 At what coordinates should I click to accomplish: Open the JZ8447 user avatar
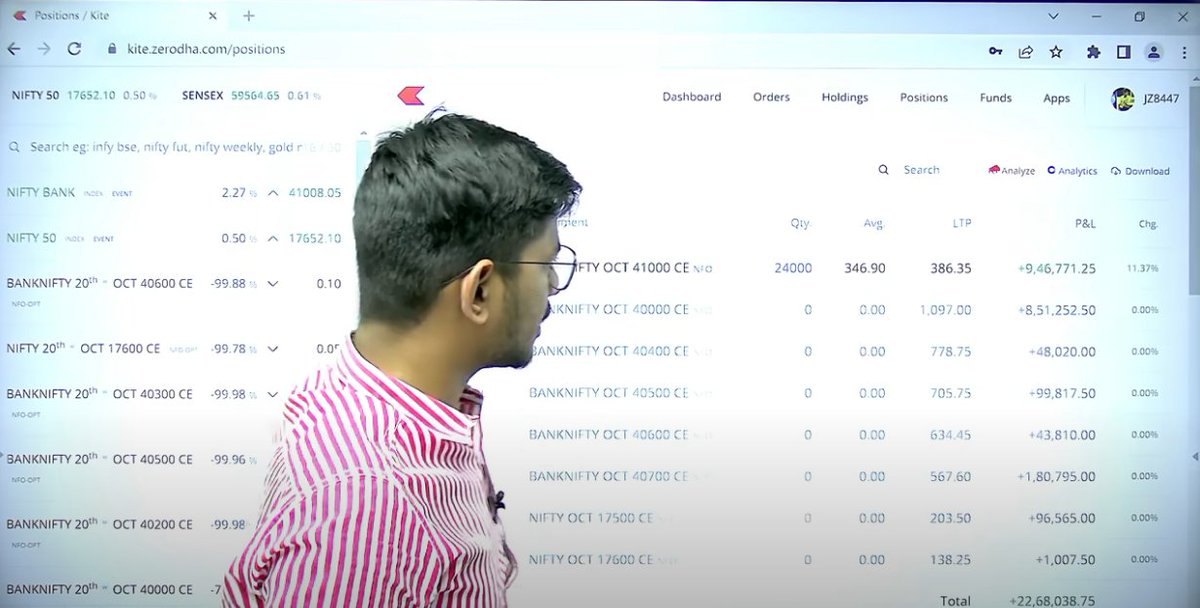pyautogui.click(x=1123, y=98)
